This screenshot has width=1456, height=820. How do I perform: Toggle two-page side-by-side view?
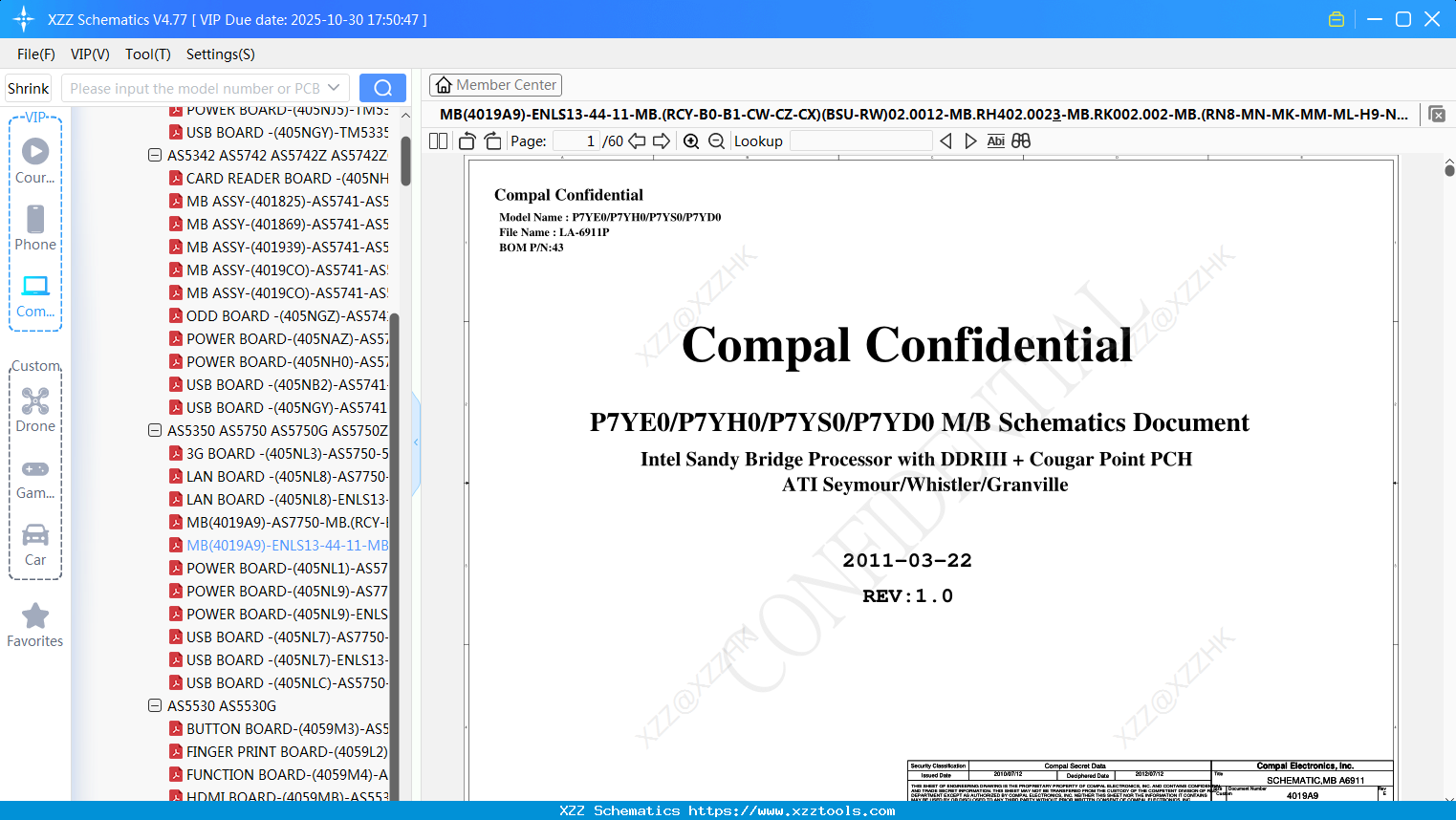point(439,141)
